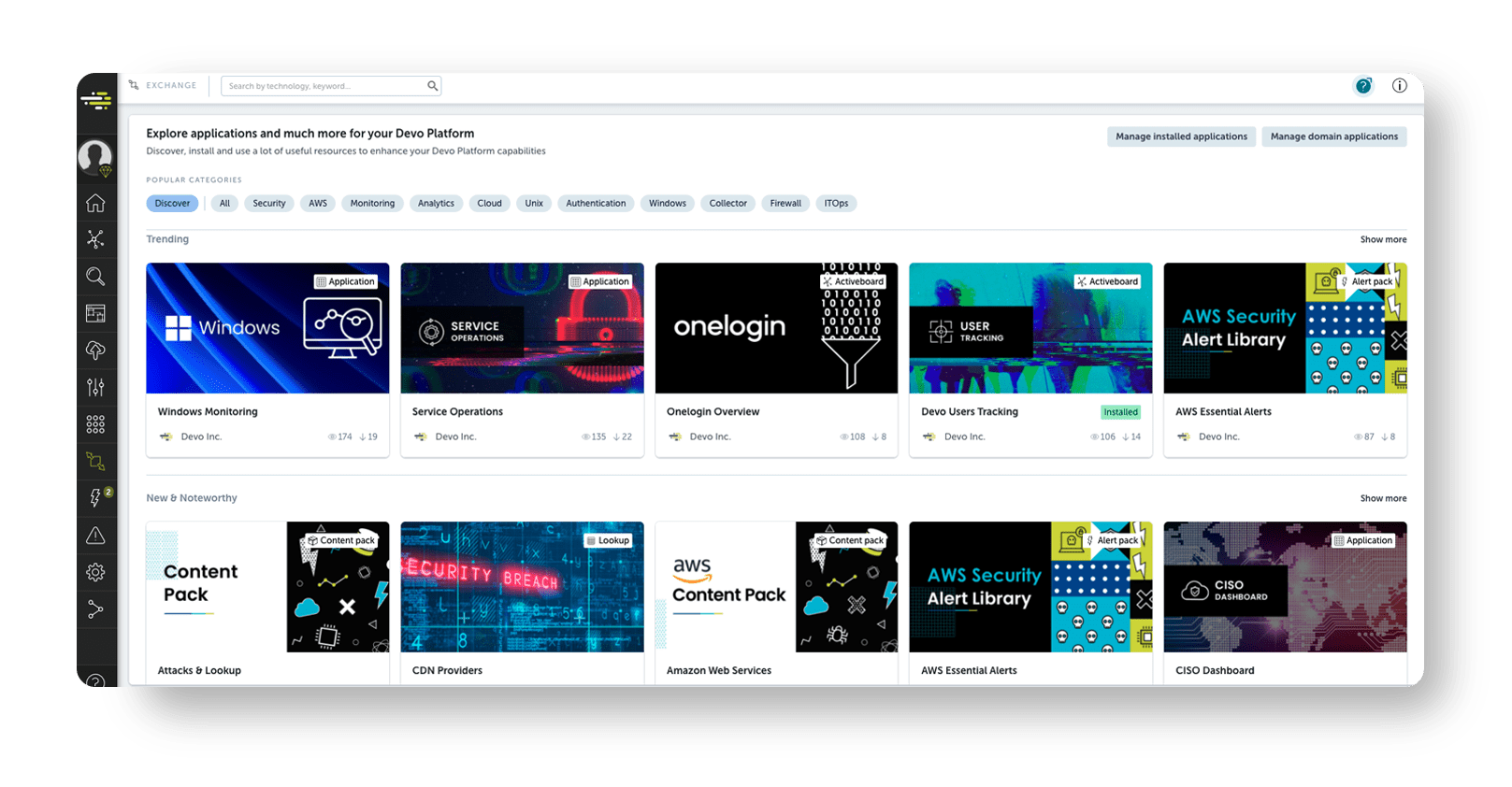Filter by the Authentication category
This screenshot has width=1512, height=787.
(596, 204)
